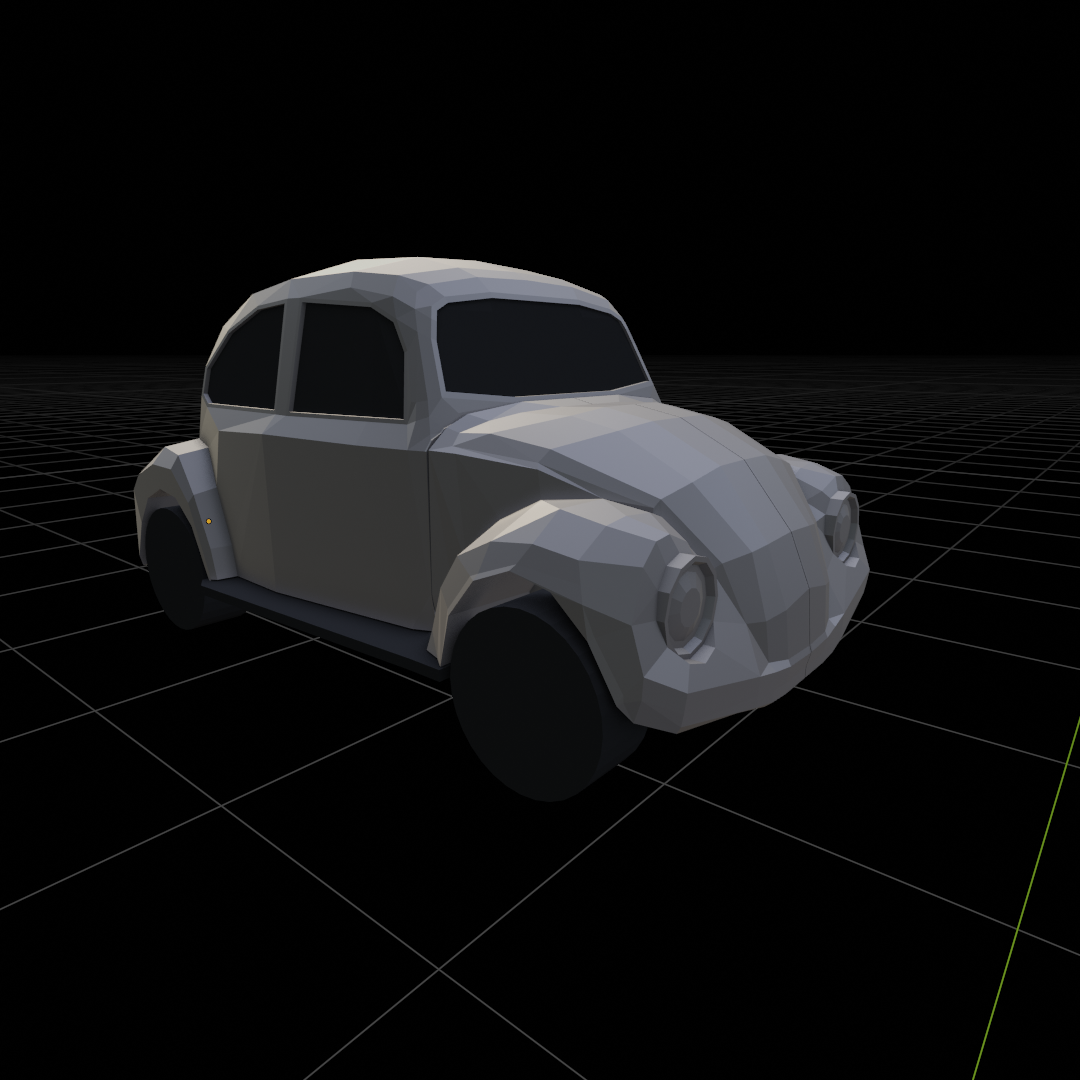Select the door side window
Screen dimensions: 1080x1080
(349, 360)
